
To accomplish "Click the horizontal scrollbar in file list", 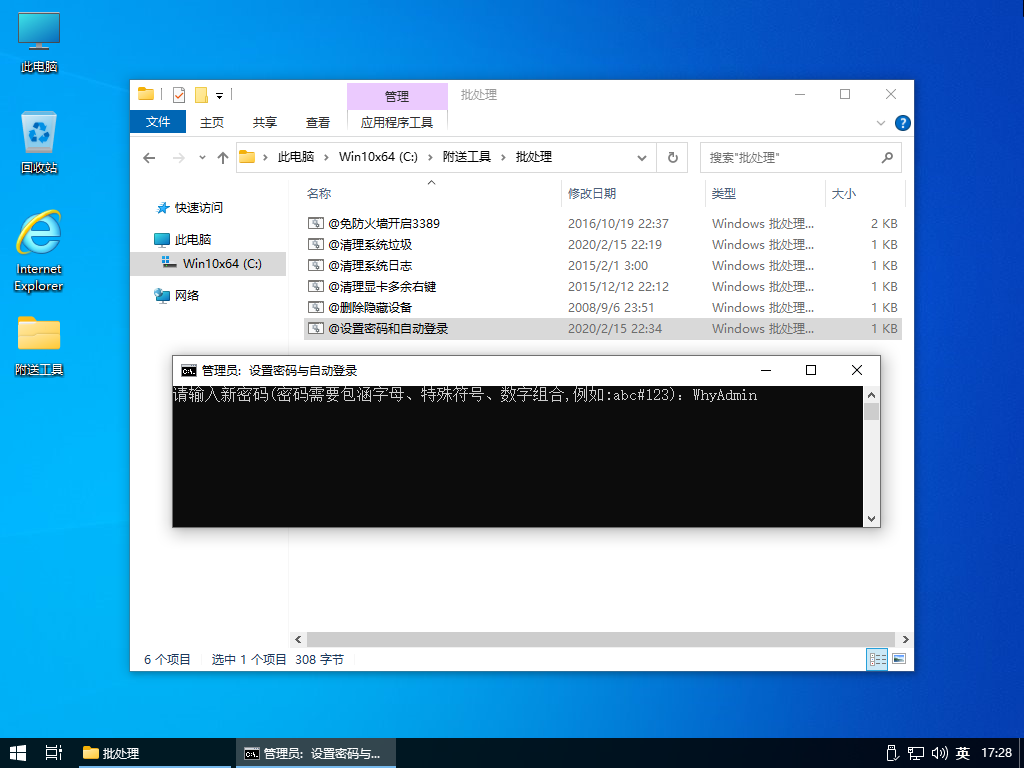I will 600,639.
